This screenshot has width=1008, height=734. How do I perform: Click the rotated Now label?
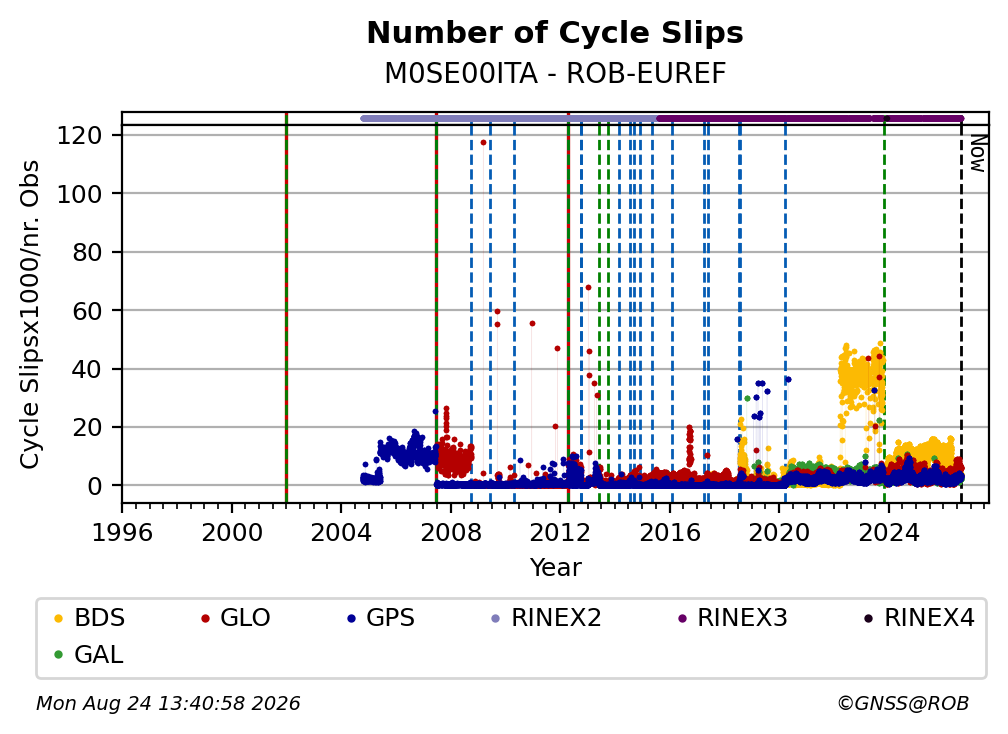click(977, 154)
